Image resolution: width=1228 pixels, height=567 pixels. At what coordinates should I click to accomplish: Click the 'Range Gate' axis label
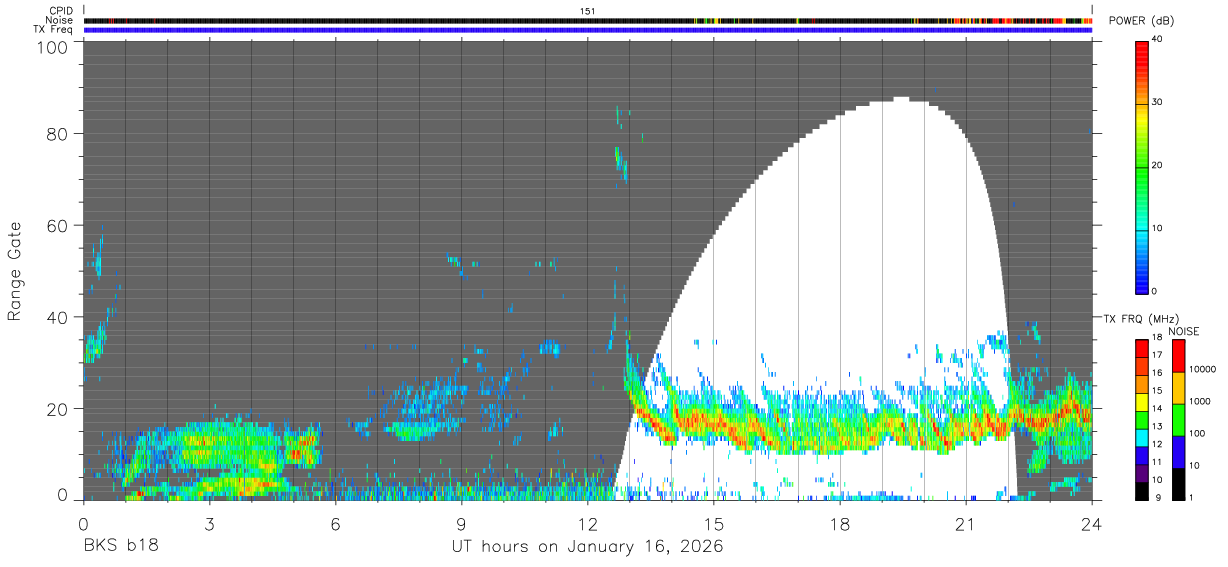click(15, 272)
